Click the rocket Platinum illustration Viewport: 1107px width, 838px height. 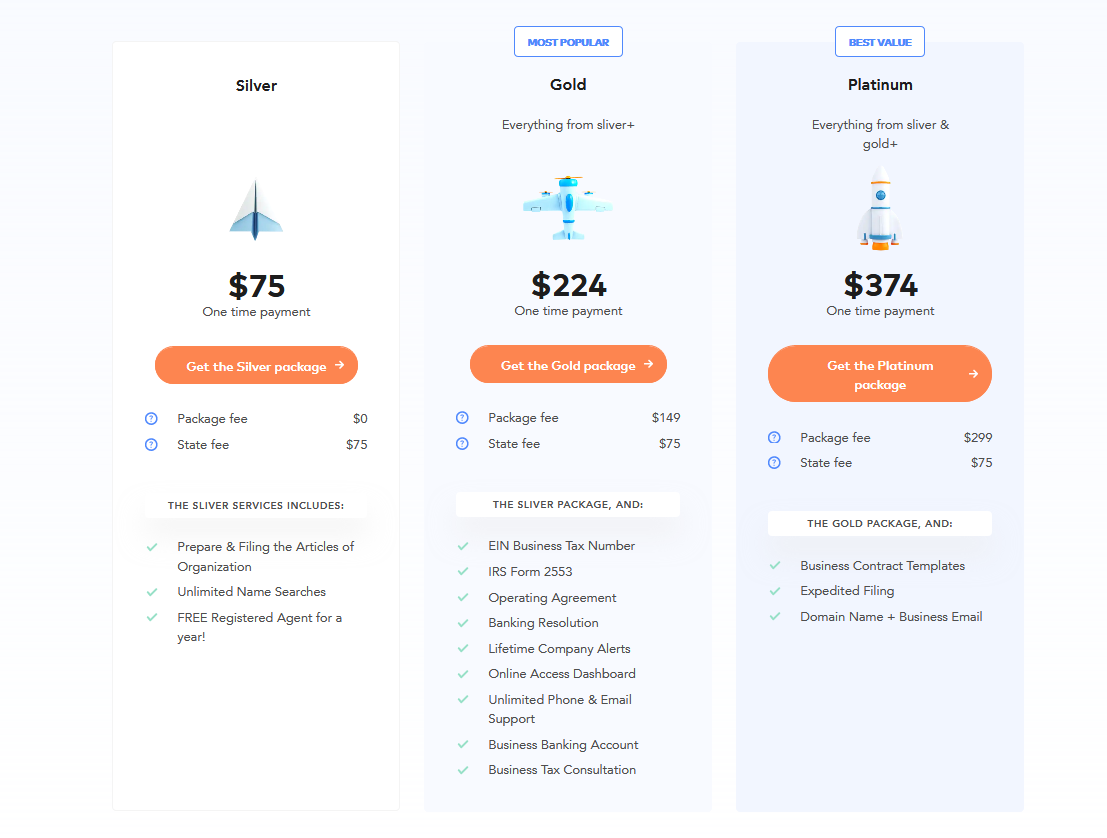point(880,208)
